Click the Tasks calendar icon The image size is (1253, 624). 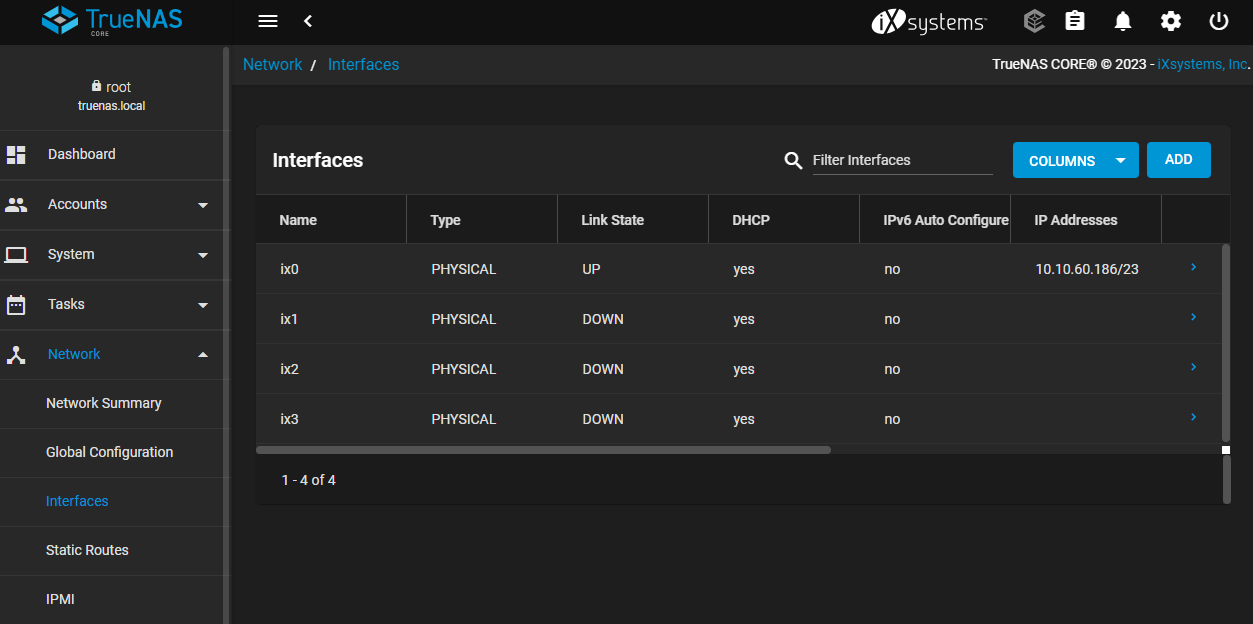pyautogui.click(x=16, y=304)
